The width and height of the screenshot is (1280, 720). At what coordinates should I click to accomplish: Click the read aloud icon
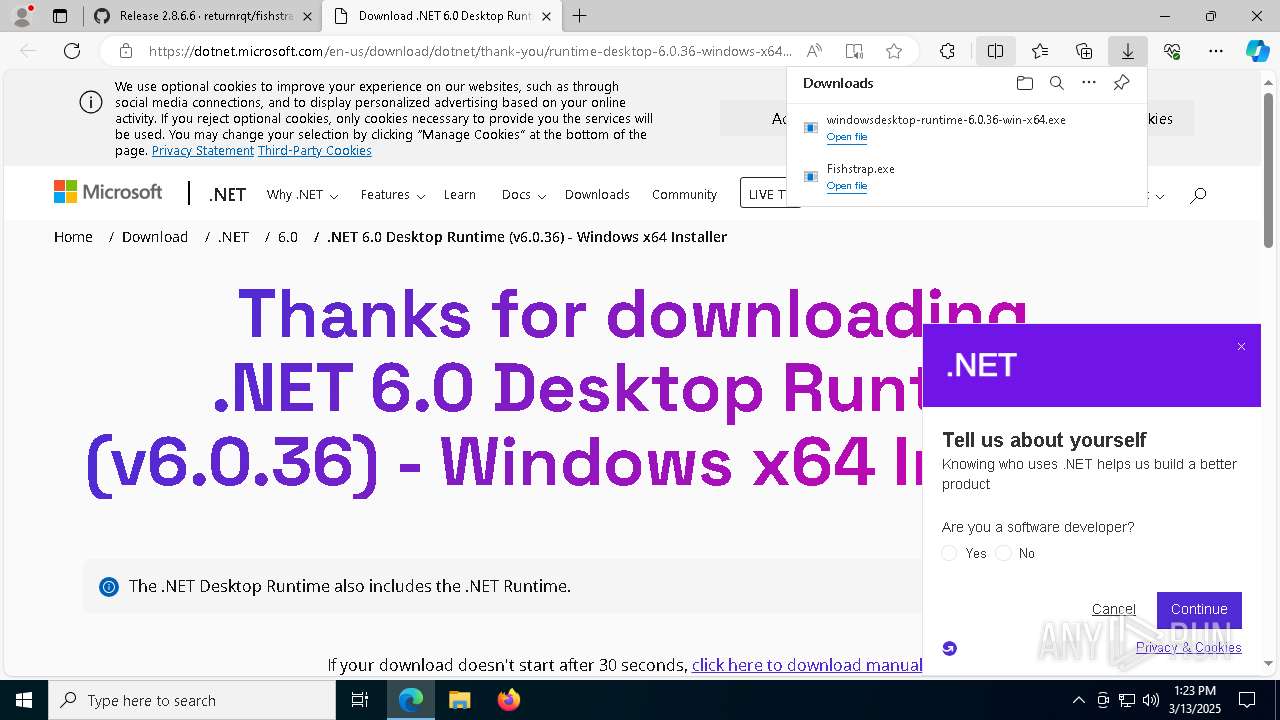[814, 51]
